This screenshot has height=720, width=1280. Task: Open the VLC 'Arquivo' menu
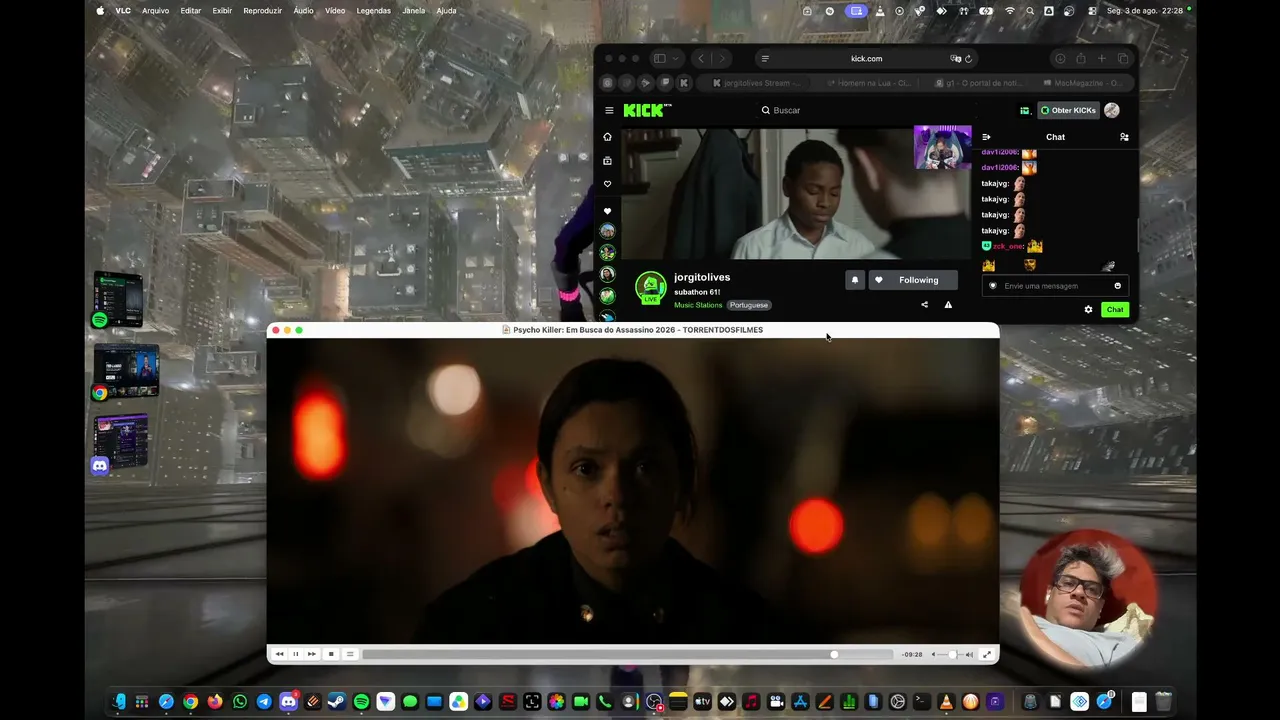[x=155, y=11]
